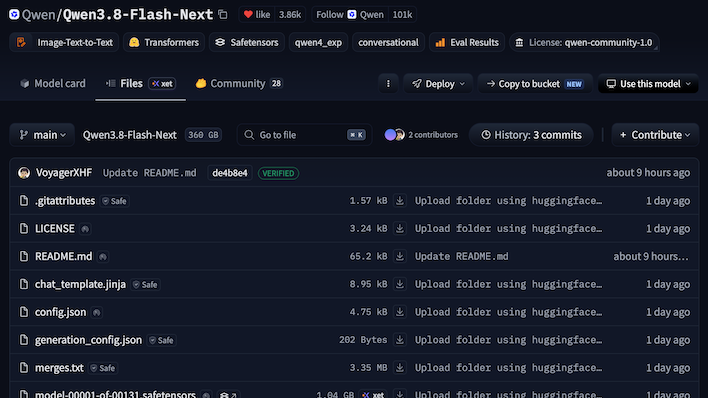Open the generation_config.json file

[x=88, y=340]
